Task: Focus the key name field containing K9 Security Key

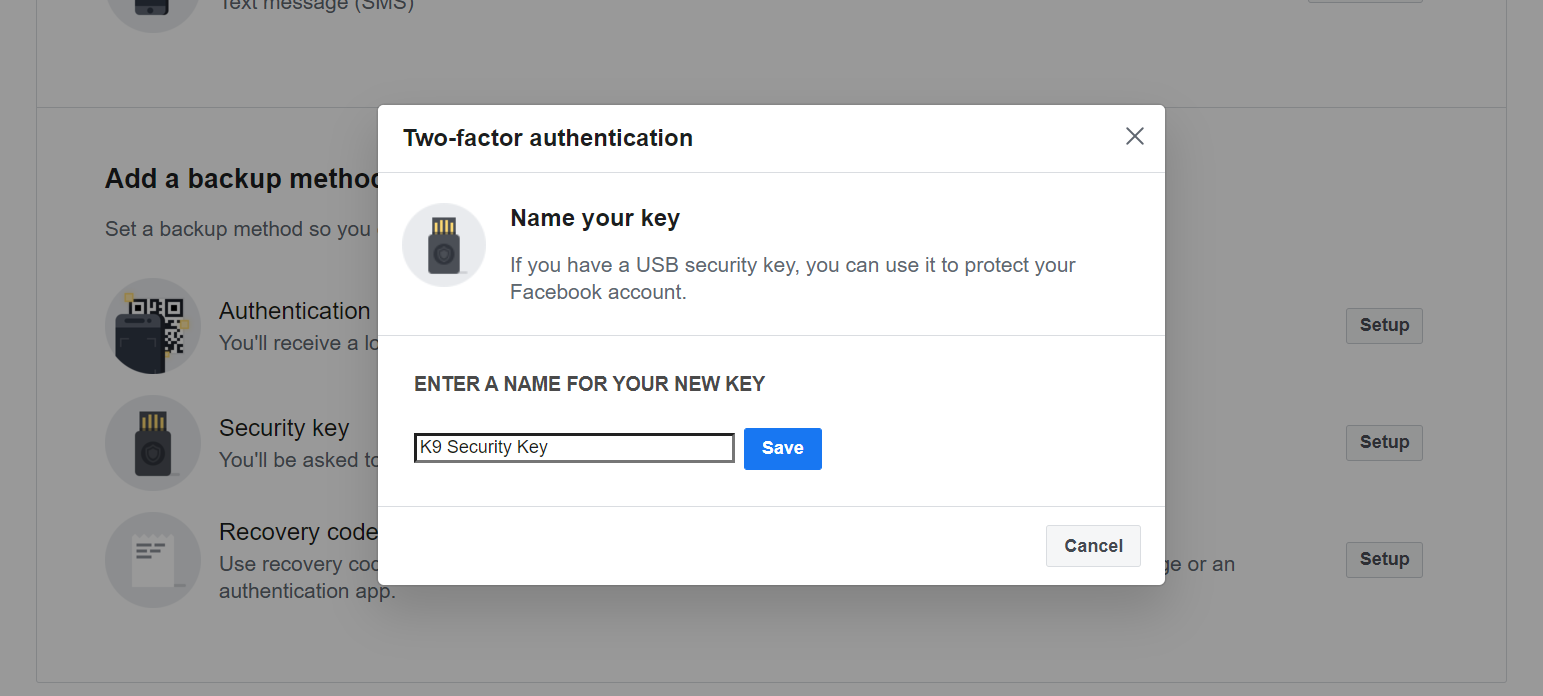Action: [574, 448]
